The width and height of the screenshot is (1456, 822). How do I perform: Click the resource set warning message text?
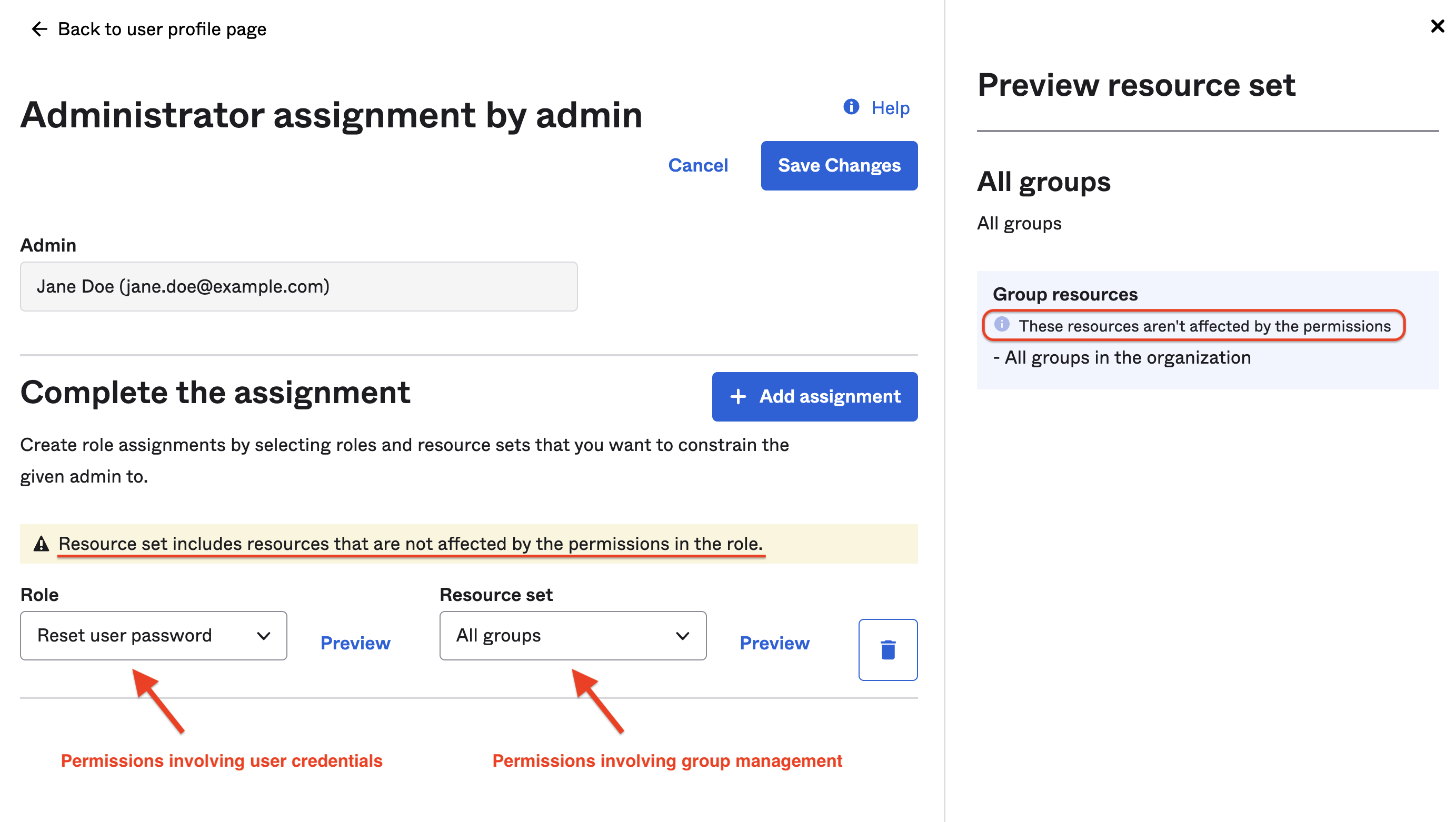coord(411,544)
